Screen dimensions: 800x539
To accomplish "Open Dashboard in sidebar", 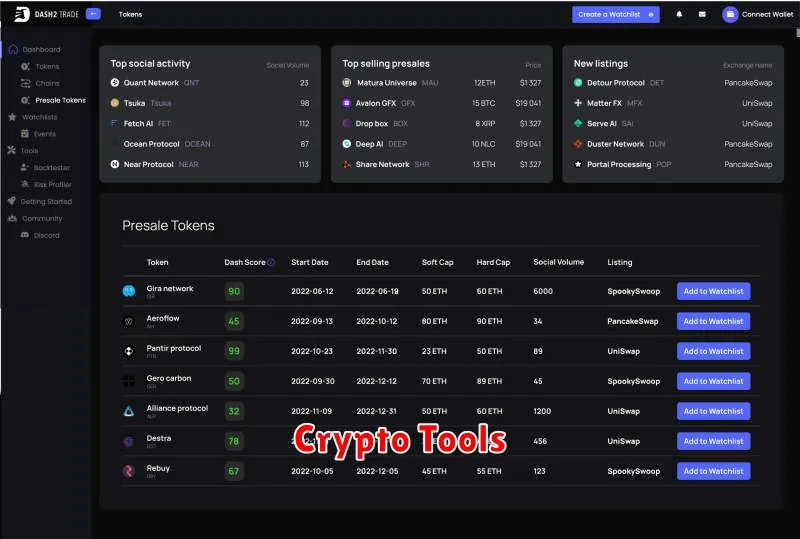I will pyautogui.click(x=35, y=50).
